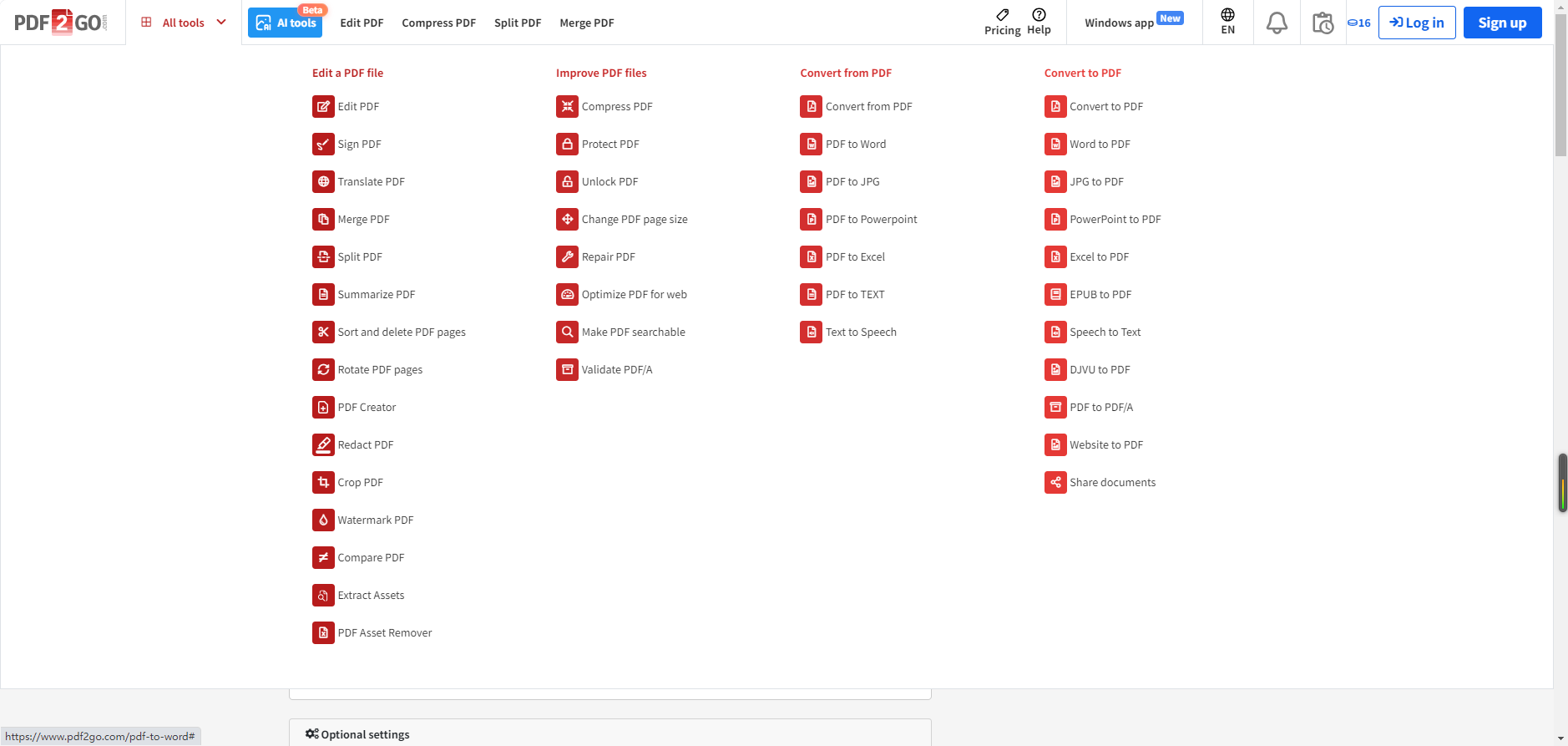Click the Share documents icon

(1055, 483)
